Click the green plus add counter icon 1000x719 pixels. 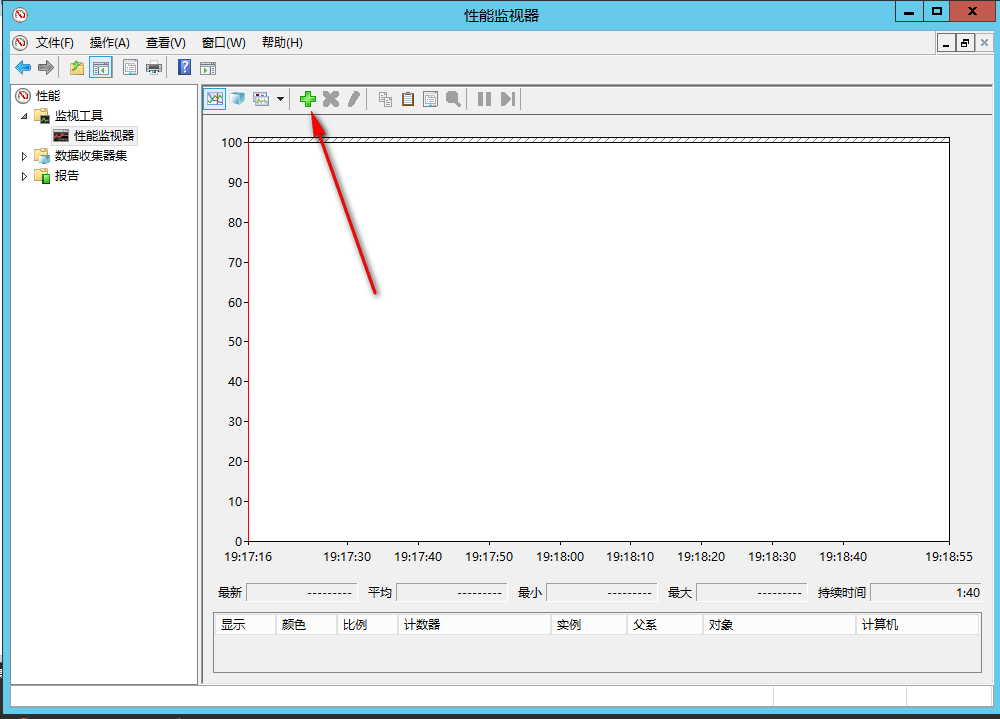308,99
